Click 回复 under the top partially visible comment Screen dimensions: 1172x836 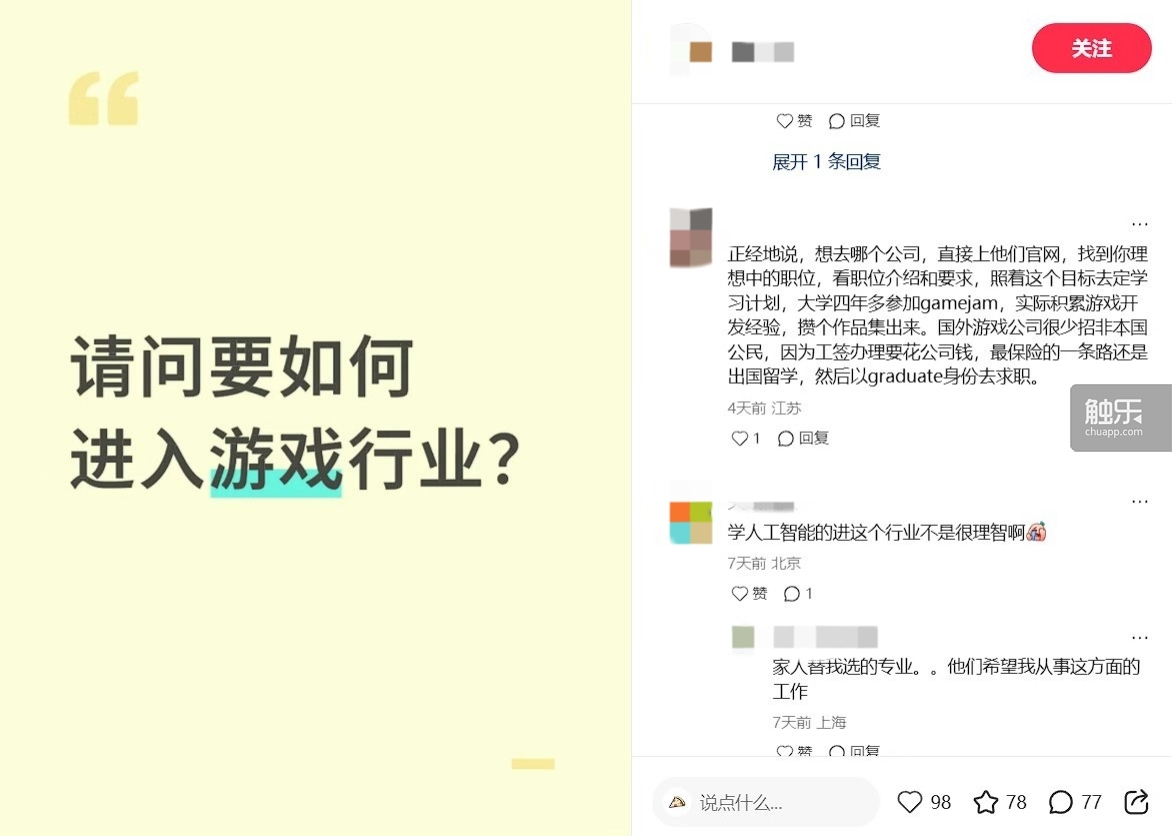(x=854, y=120)
